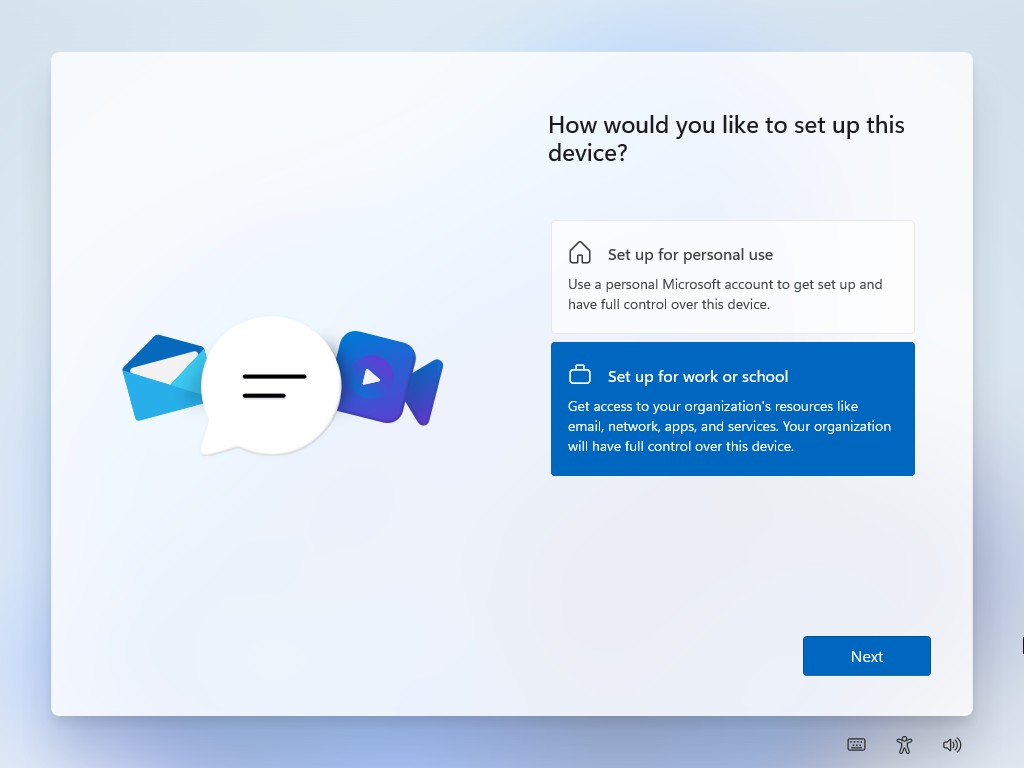
Task: Click Next to proceed with work setup
Action: coord(866,656)
